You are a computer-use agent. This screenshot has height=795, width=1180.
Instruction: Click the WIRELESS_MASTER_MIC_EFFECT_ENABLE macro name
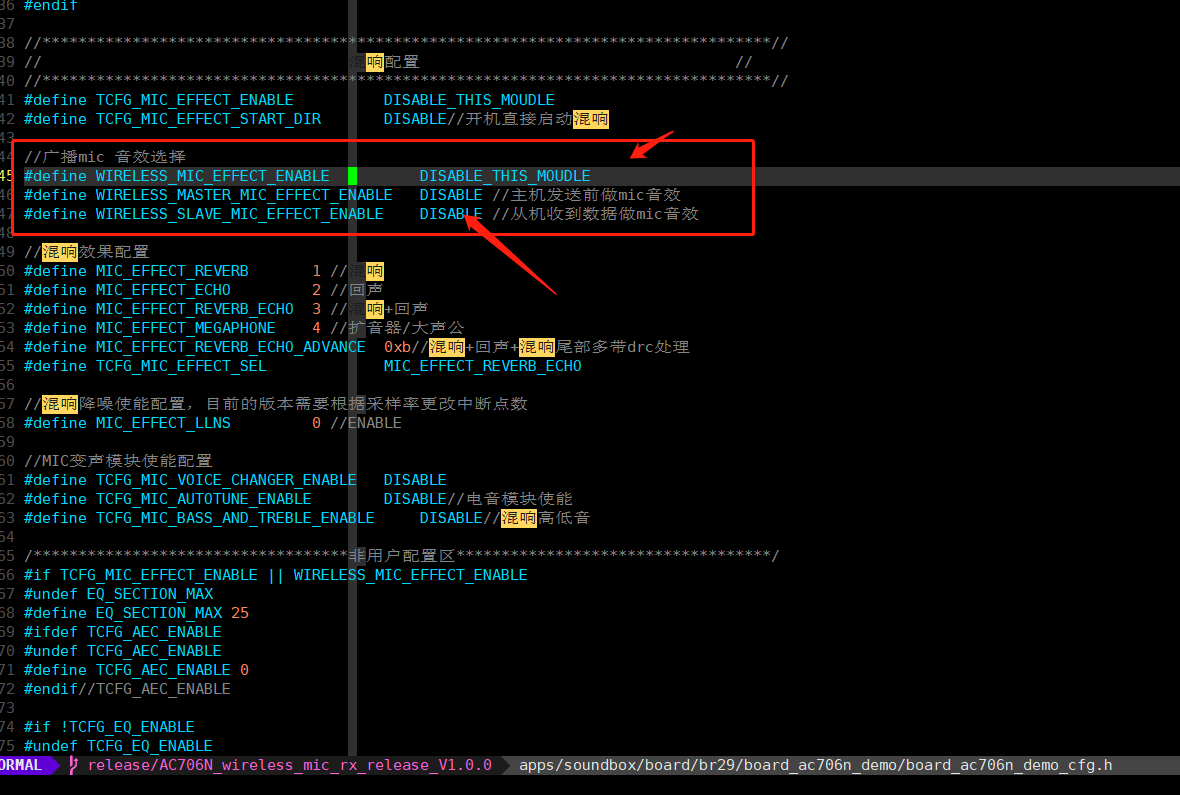pos(244,195)
